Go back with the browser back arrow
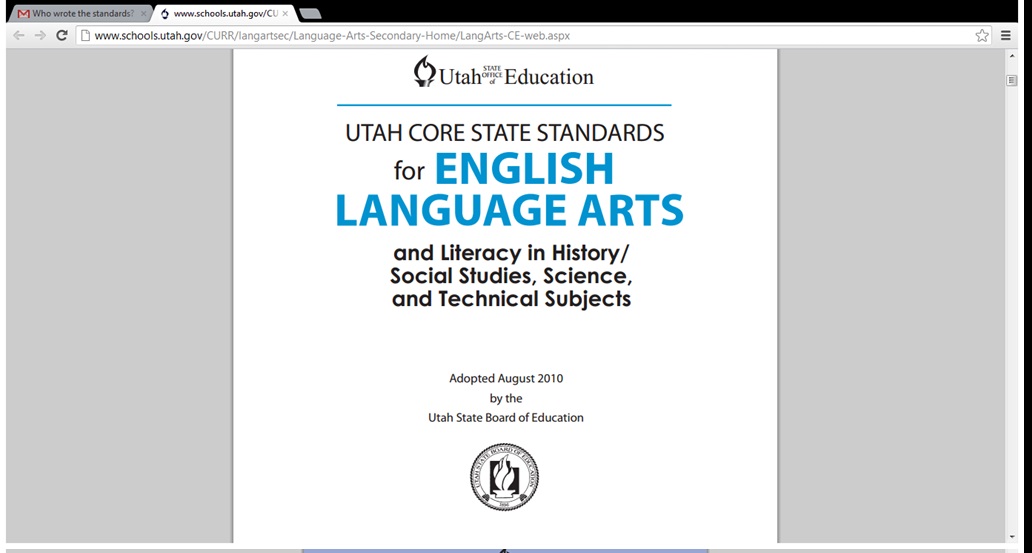Image resolution: width=1032 pixels, height=553 pixels. point(19,36)
